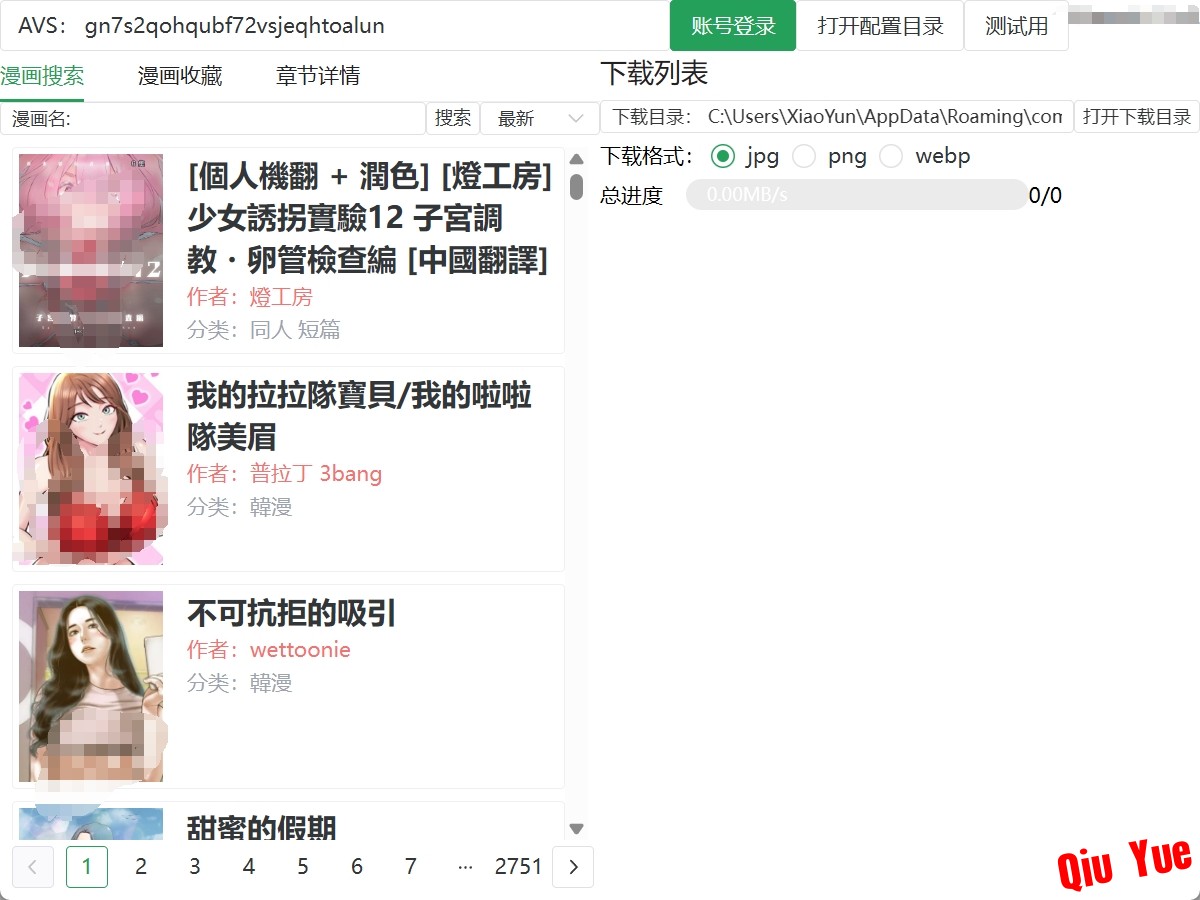Viewport: 1200px width, 900px height.
Task: Expand the 最新 sort dropdown
Action: pyautogui.click(x=540, y=118)
